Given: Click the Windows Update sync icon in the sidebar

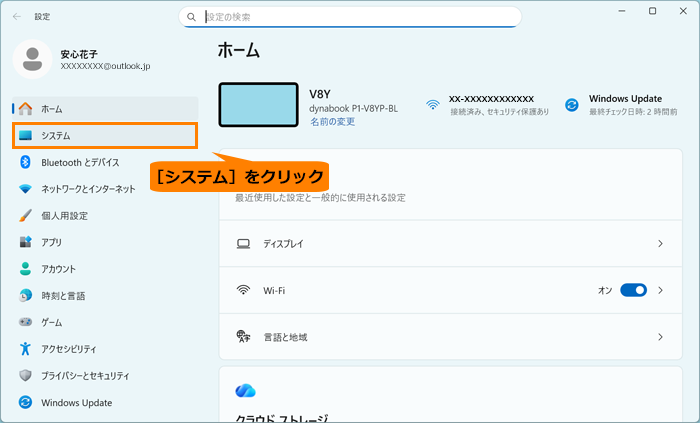Looking at the screenshot, I should (25, 402).
